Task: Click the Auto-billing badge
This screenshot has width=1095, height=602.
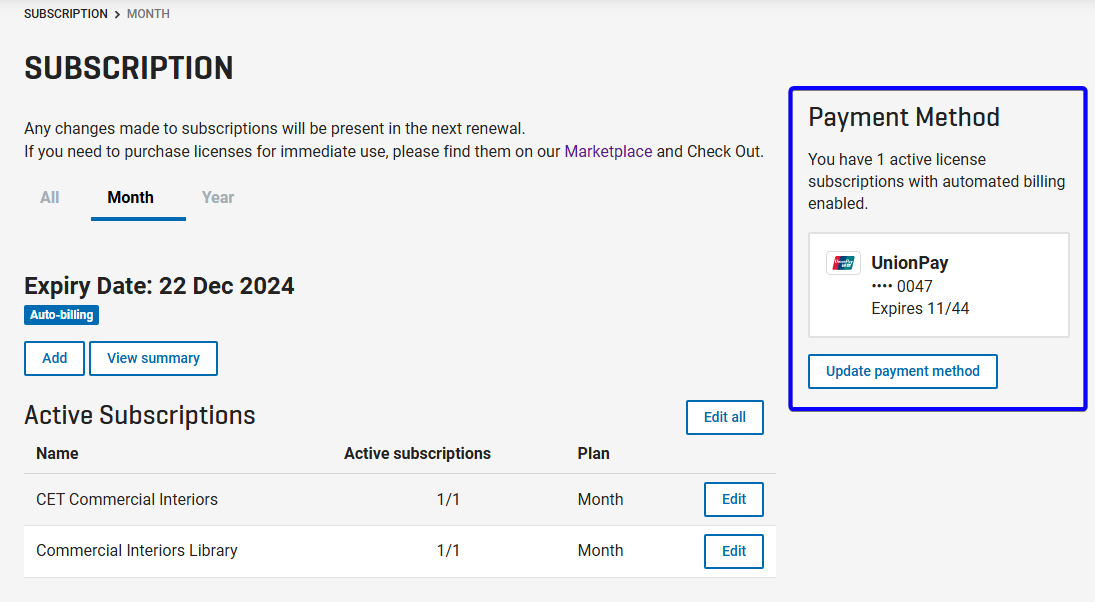Action: coord(61,315)
